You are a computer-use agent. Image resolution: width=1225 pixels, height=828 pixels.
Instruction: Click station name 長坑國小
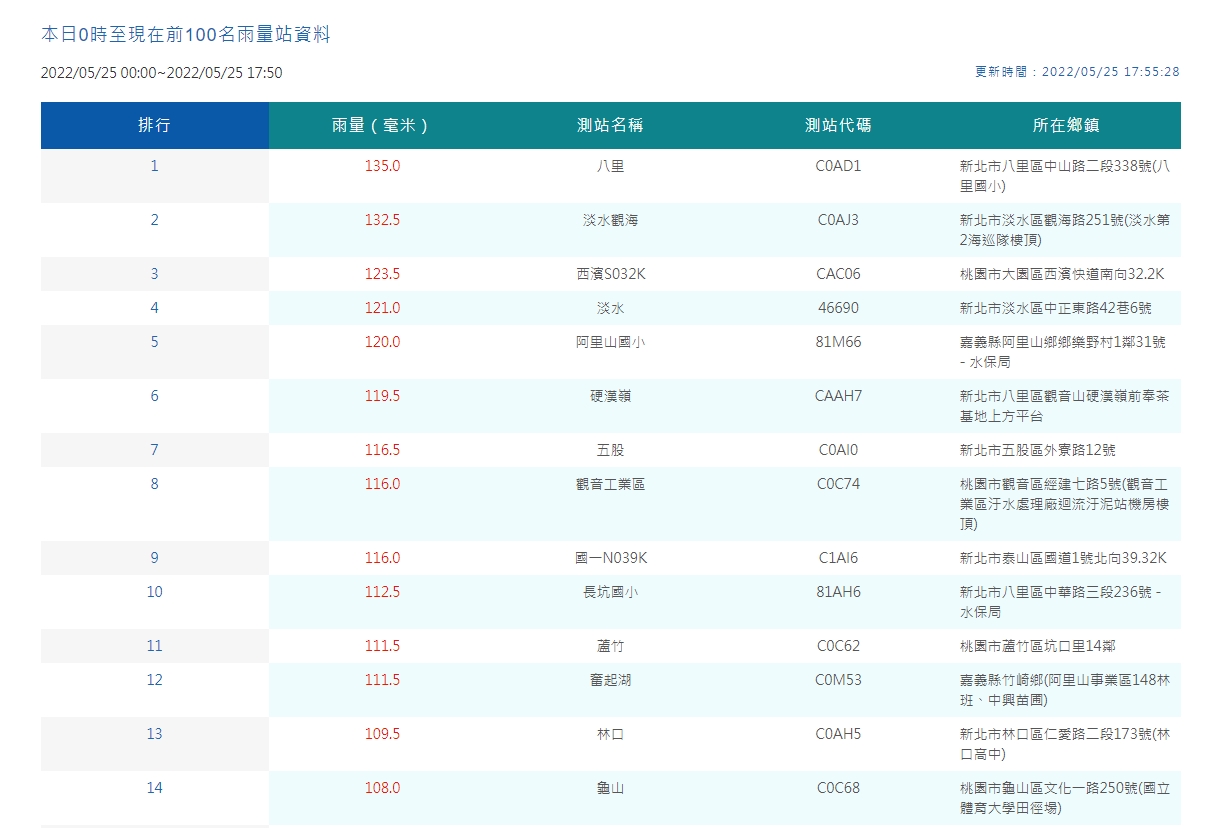pyautogui.click(x=610, y=592)
